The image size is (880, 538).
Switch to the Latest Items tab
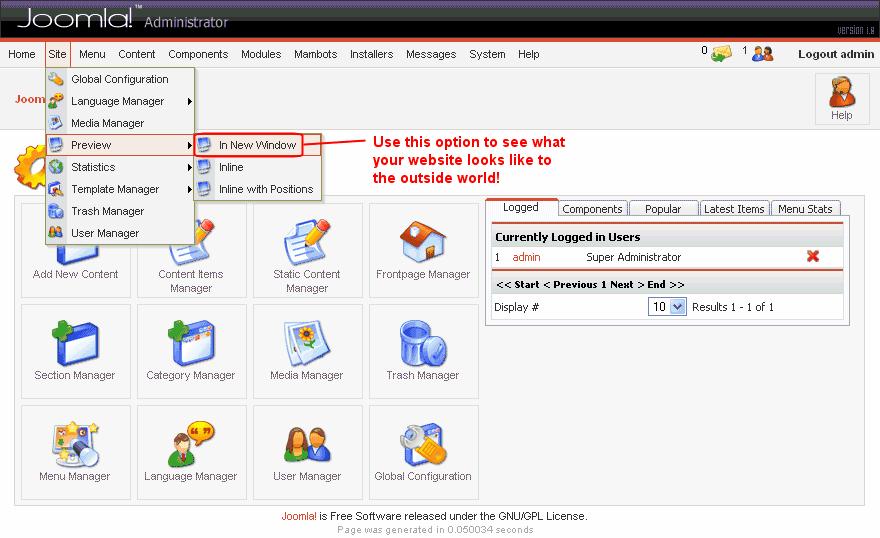point(734,209)
